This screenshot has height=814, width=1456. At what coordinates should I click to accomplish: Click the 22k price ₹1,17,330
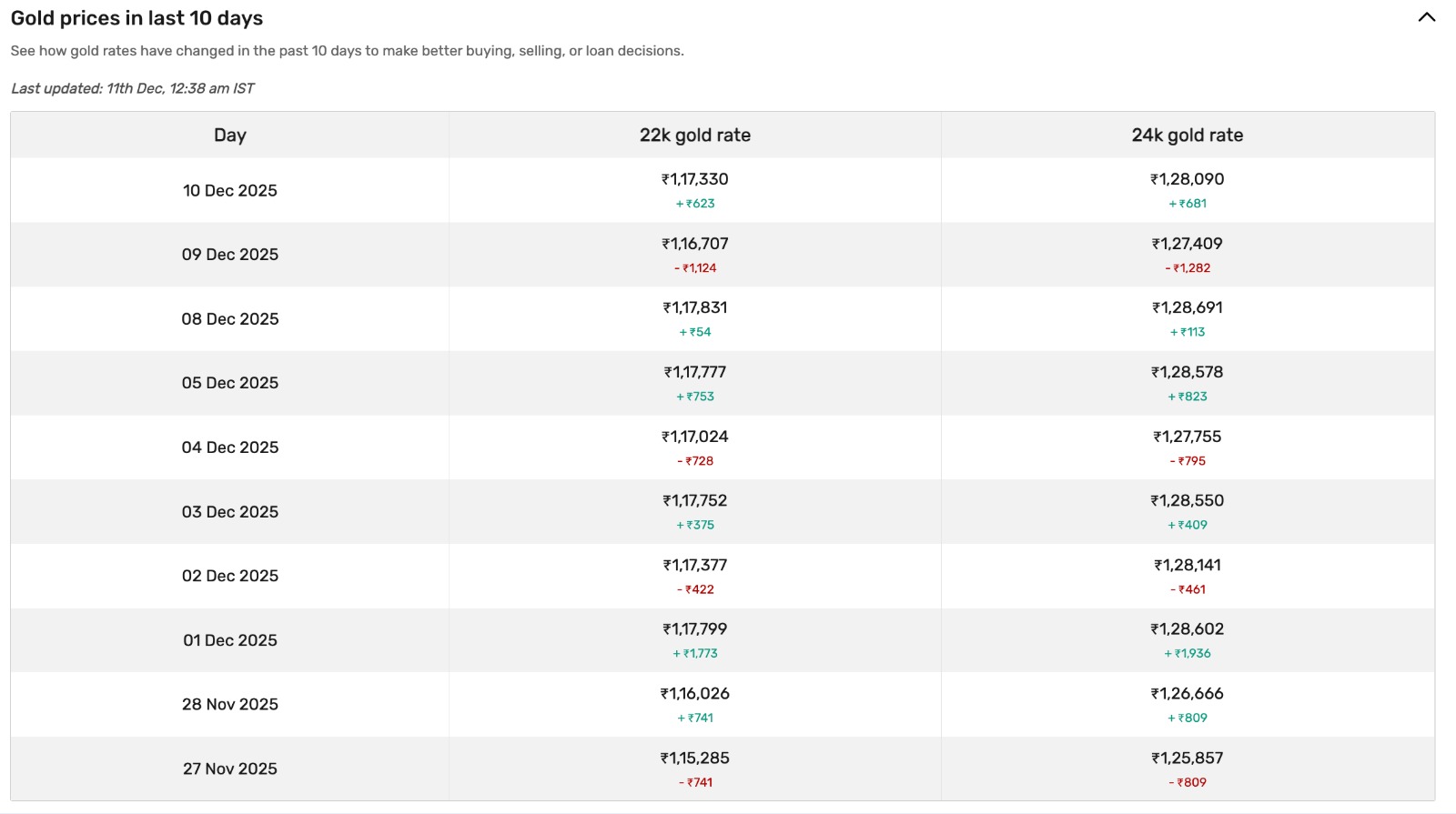tap(694, 180)
